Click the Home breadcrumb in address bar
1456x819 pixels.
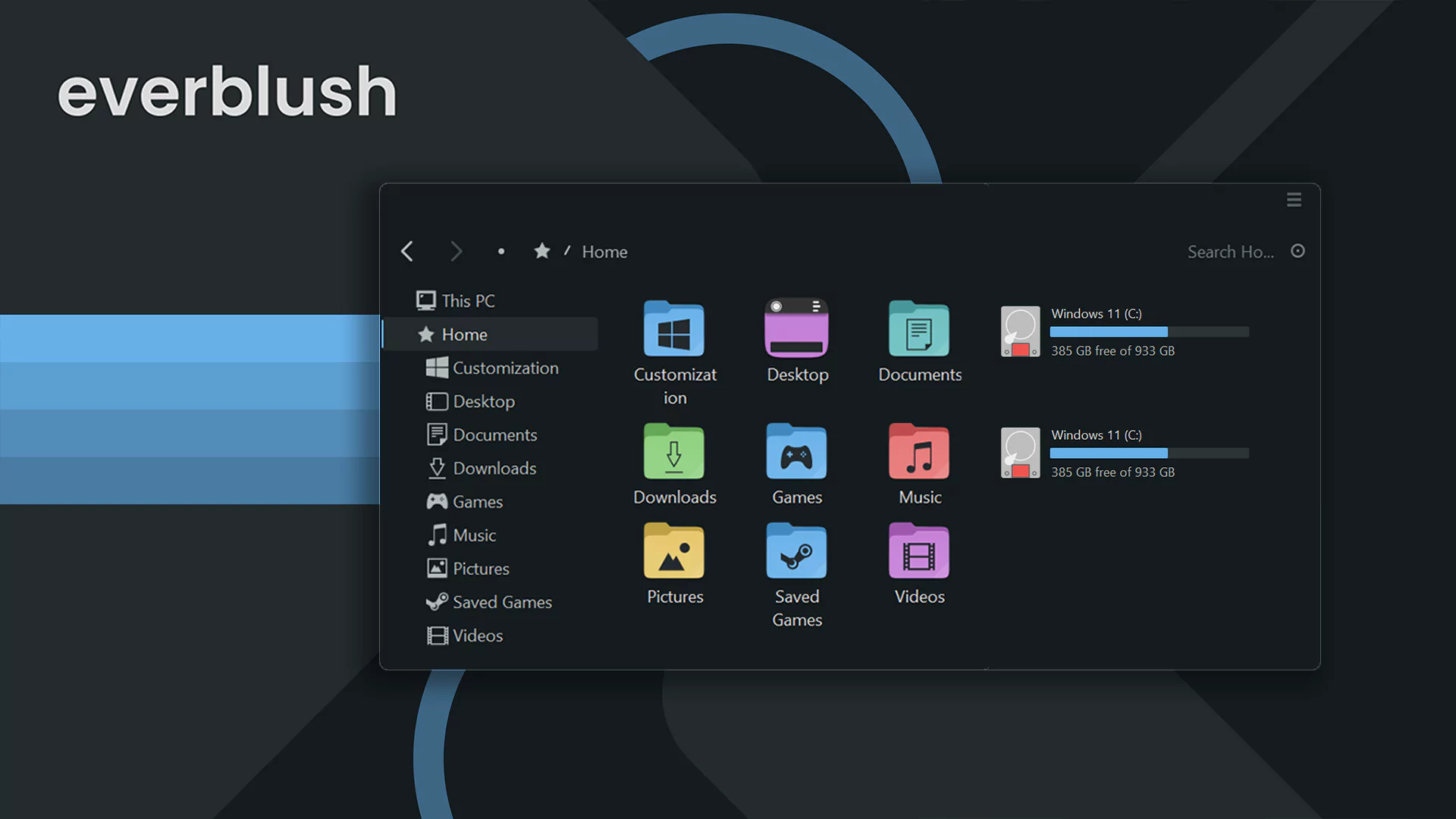604,252
